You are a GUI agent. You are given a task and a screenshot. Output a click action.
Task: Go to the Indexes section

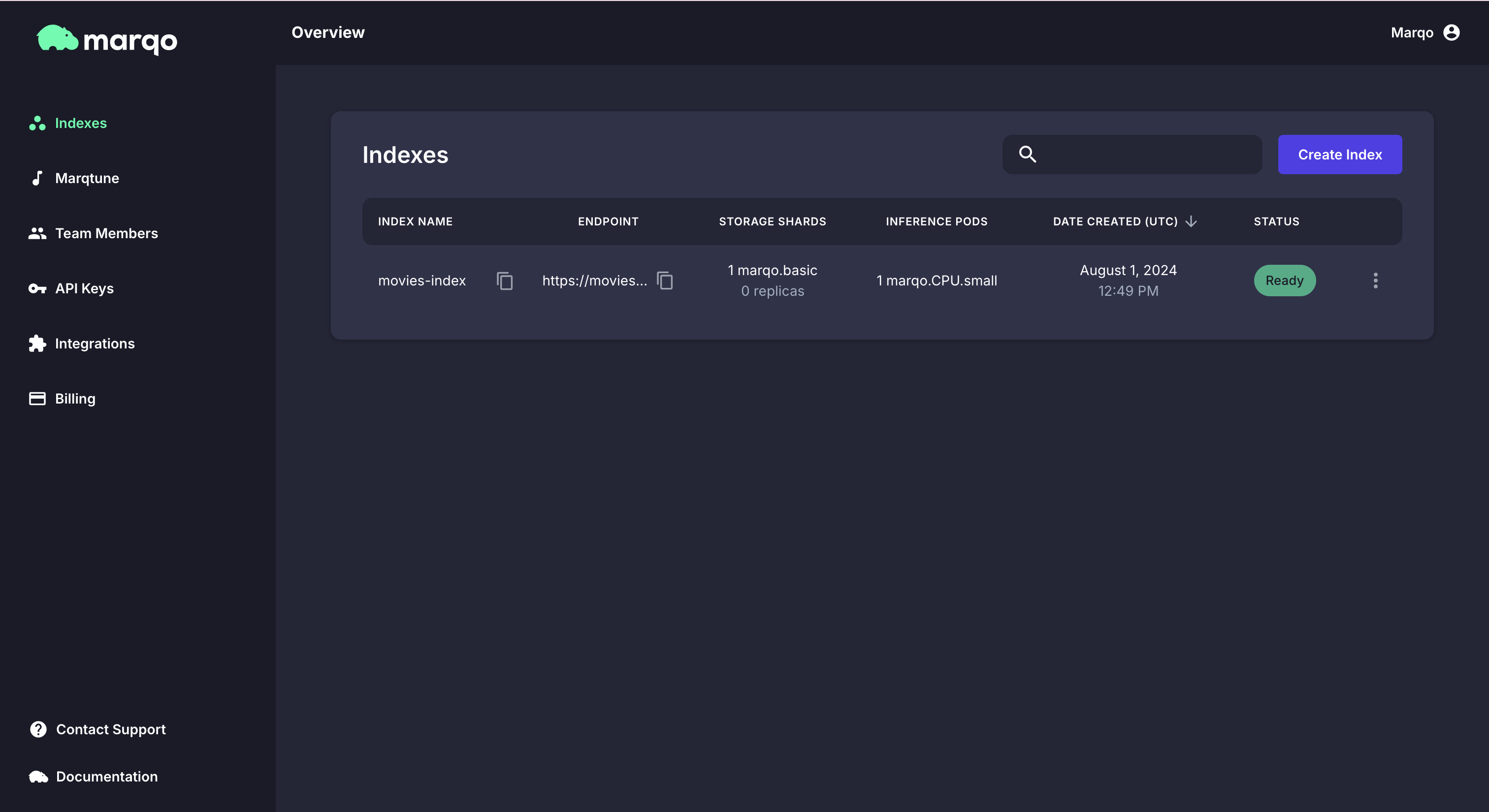coord(80,123)
